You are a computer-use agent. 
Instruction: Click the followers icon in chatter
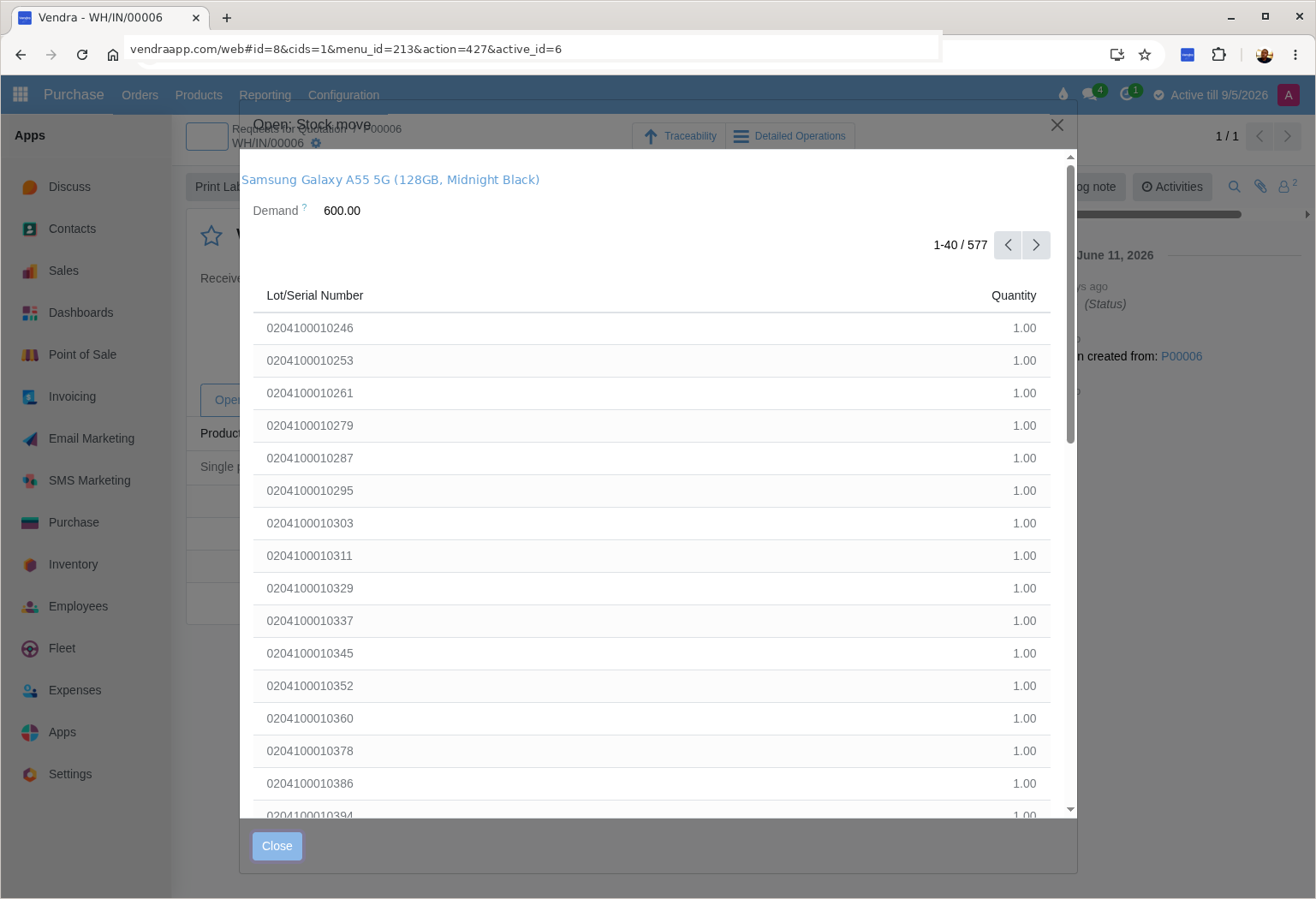(x=1287, y=187)
